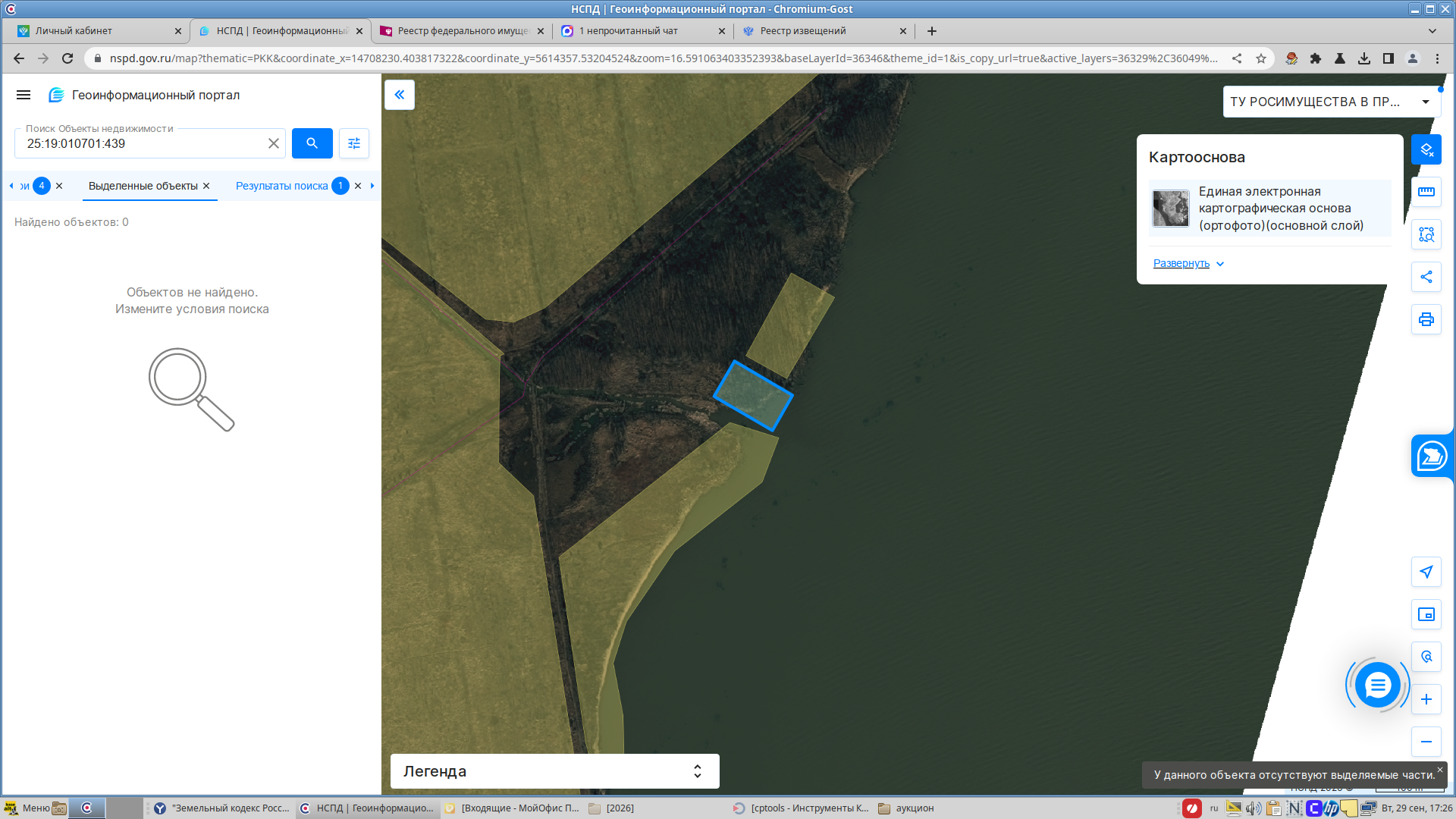Screen dimensions: 1456x819
Task: Clear the cadastral number search field
Action: coord(274,143)
